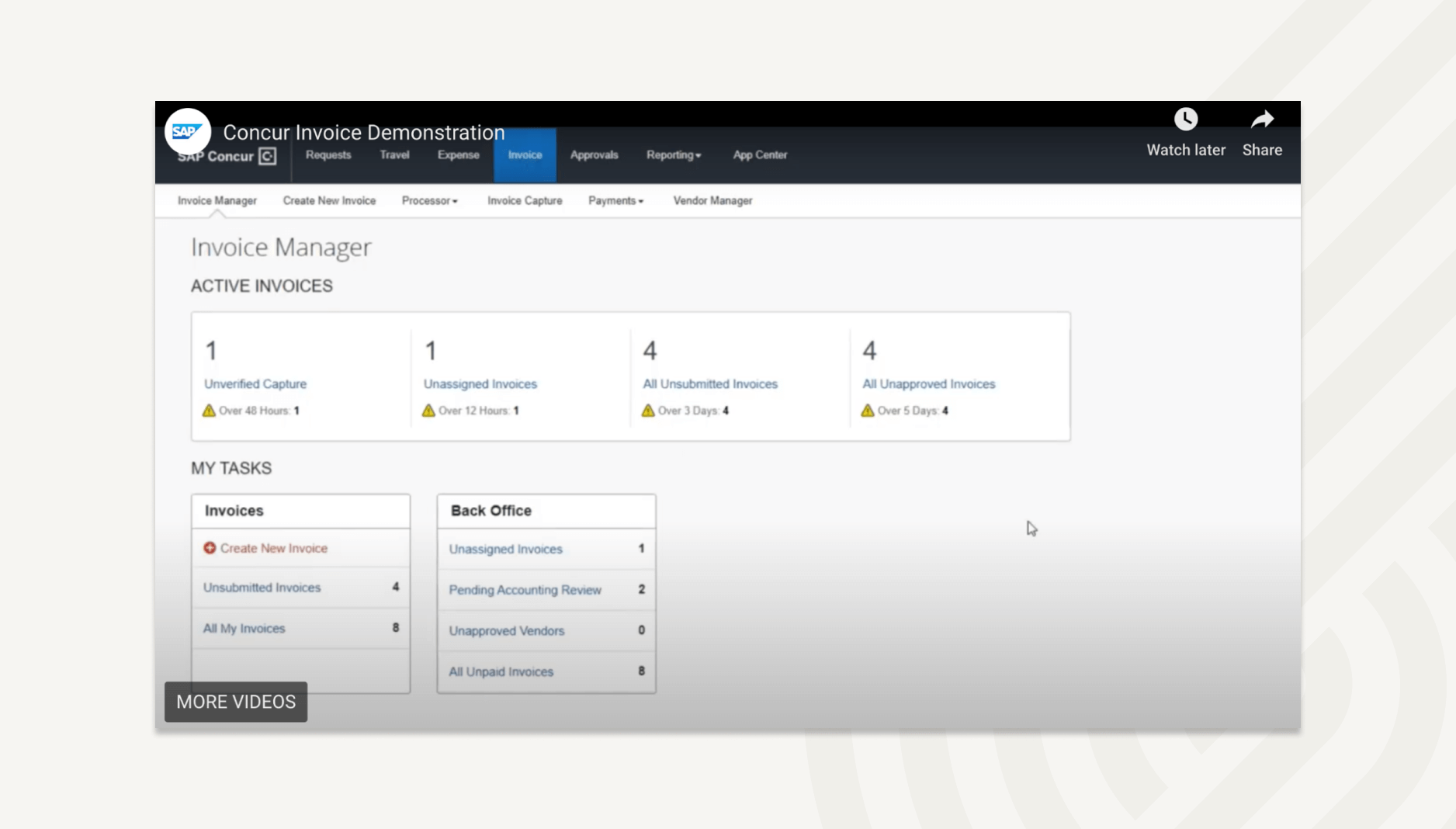Open the Unverified Capture link

click(255, 383)
